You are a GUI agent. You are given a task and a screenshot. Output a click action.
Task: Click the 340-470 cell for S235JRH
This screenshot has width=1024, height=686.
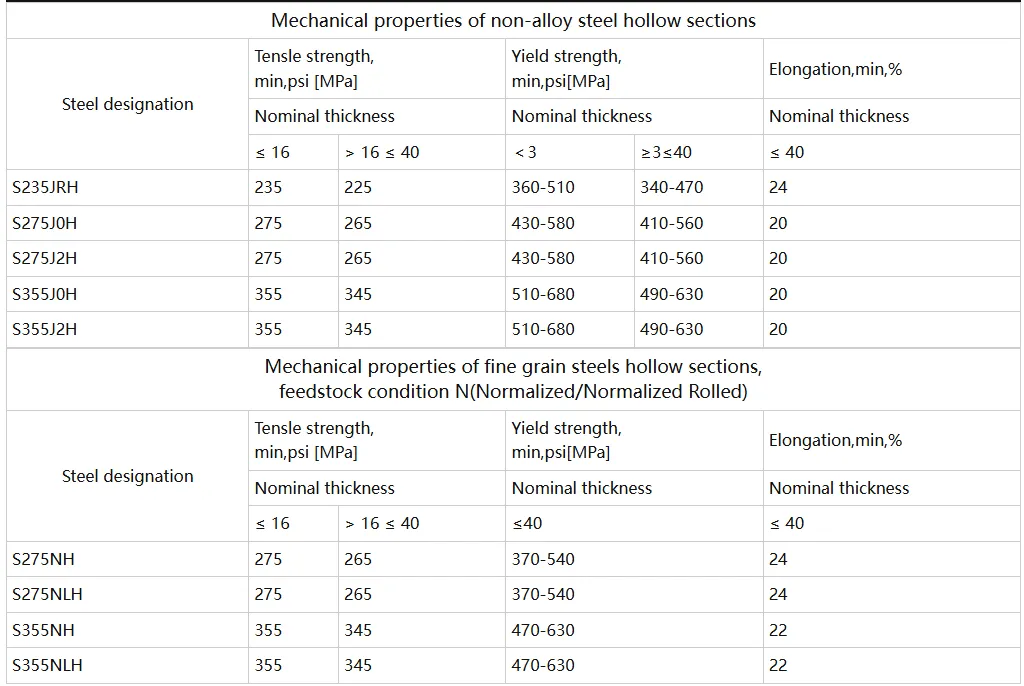pyautogui.click(x=671, y=188)
